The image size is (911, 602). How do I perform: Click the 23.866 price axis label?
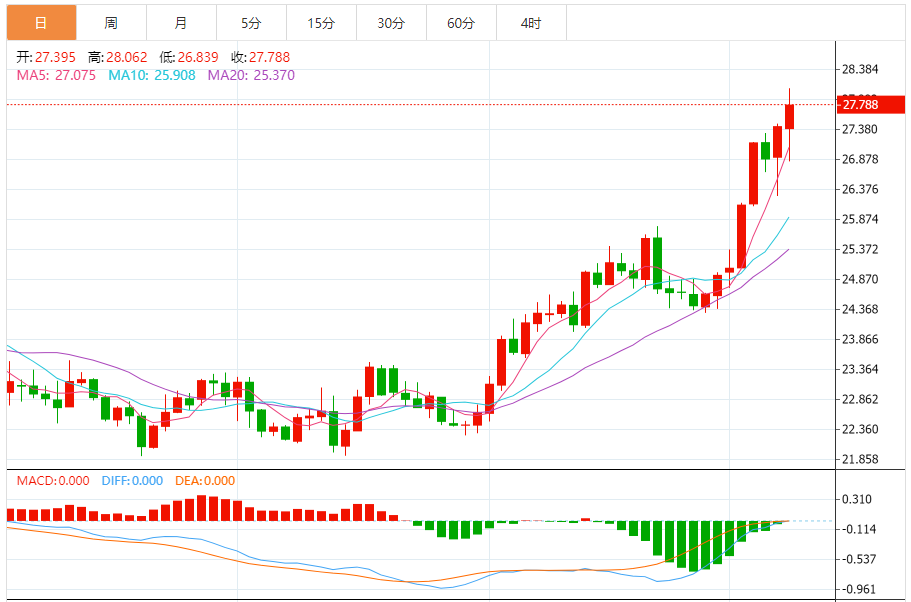(x=860, y=339)
